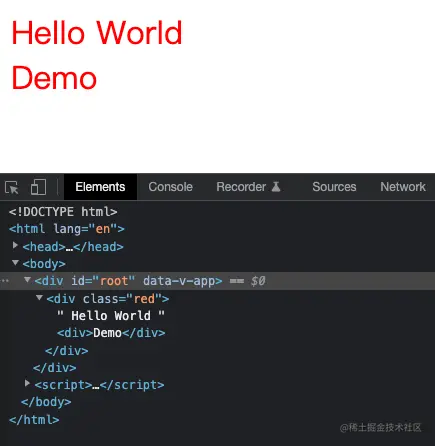435x446 pixels.
Task: Select the closing </html> tag
Action: (34, 420)
